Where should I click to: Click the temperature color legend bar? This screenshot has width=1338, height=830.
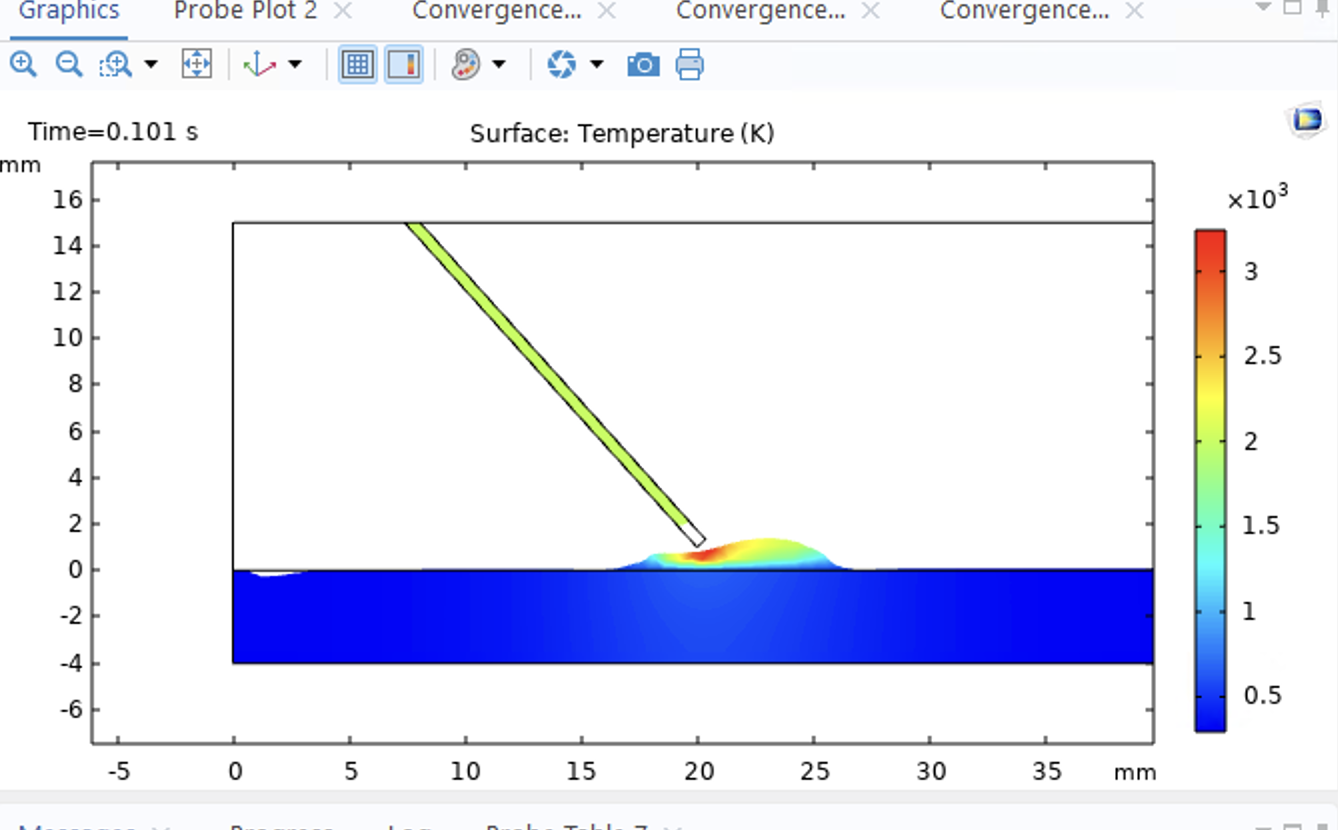click(1210, 480)
